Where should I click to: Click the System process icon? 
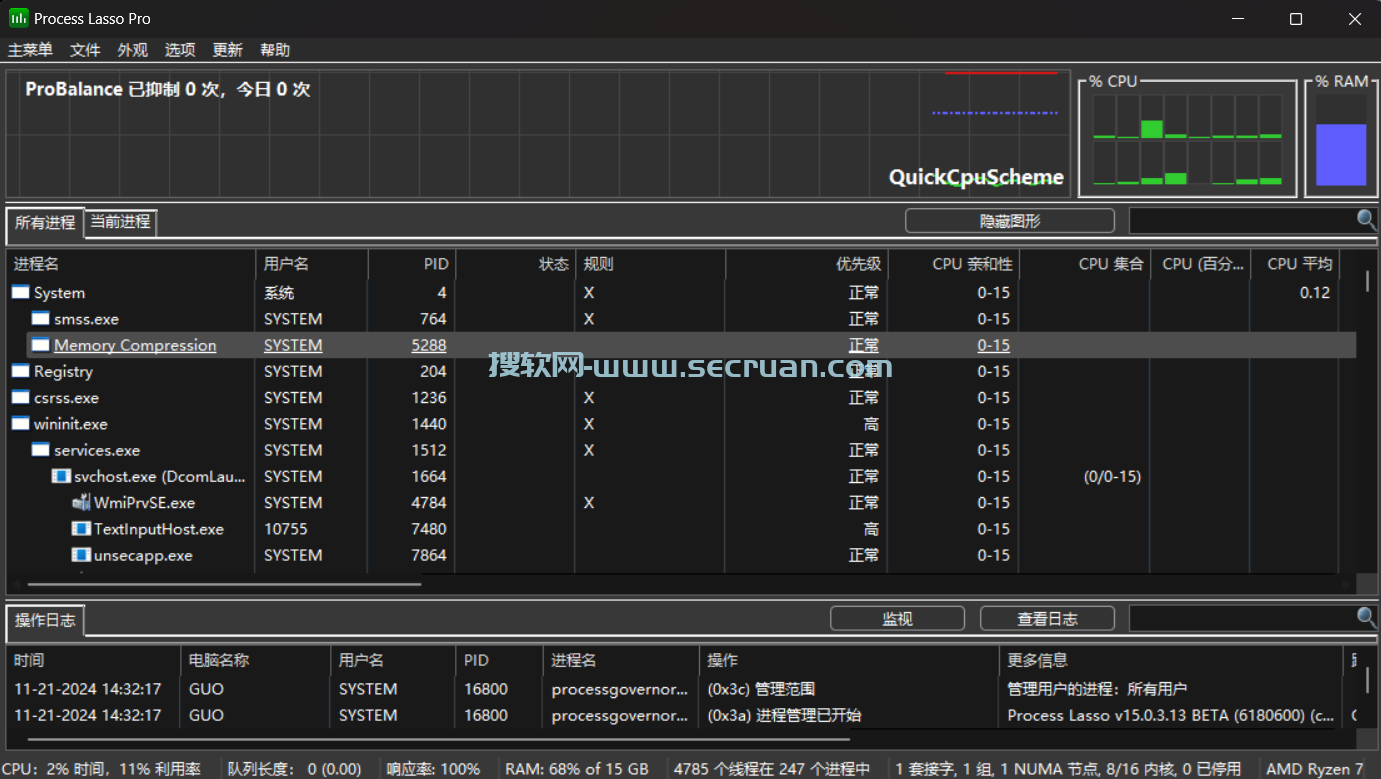[x=20, y=292]
